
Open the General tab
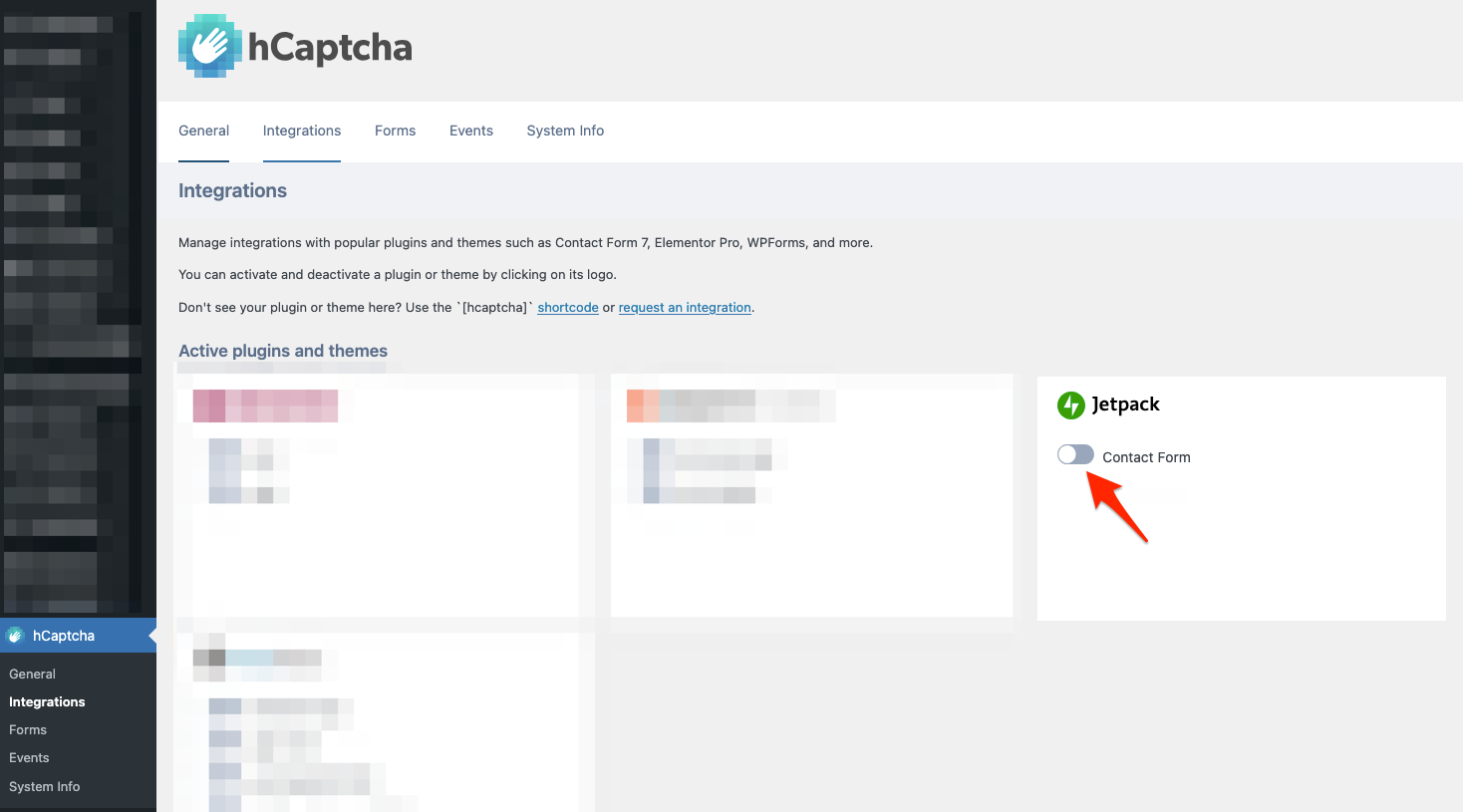click(x=203, y=131)
